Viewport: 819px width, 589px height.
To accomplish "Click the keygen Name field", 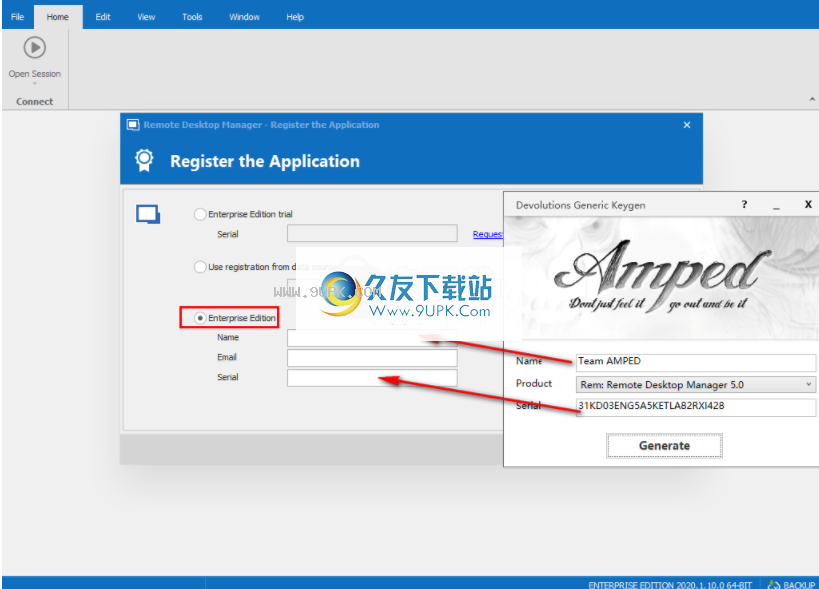I will click(696, 361).
